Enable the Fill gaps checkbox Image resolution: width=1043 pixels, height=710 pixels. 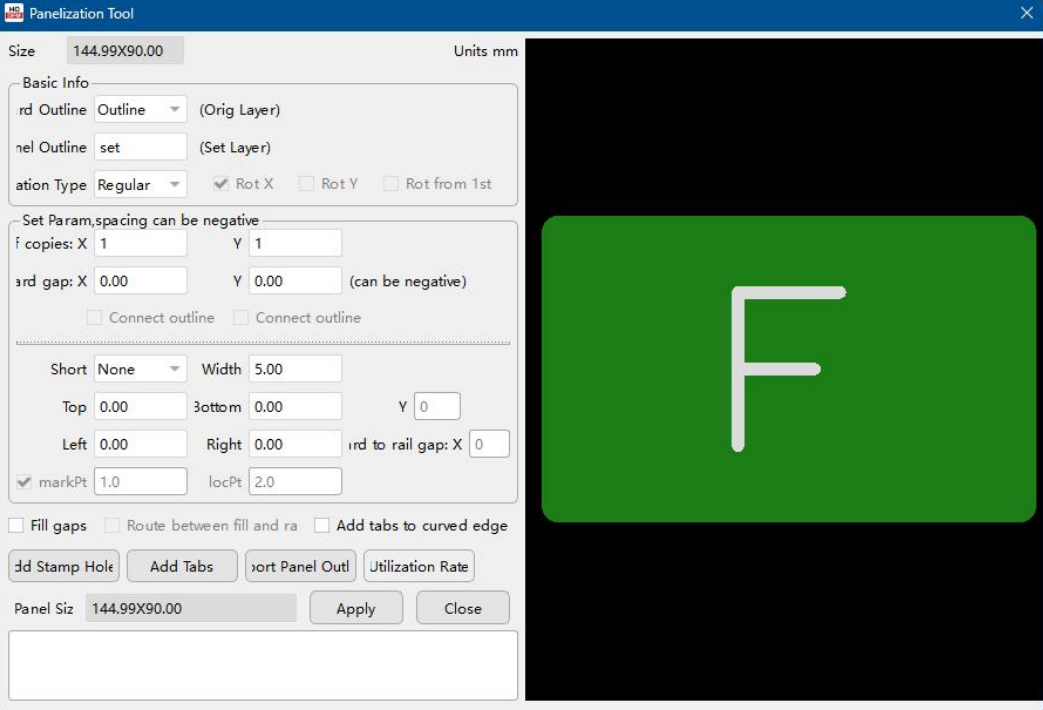[17, 526]
